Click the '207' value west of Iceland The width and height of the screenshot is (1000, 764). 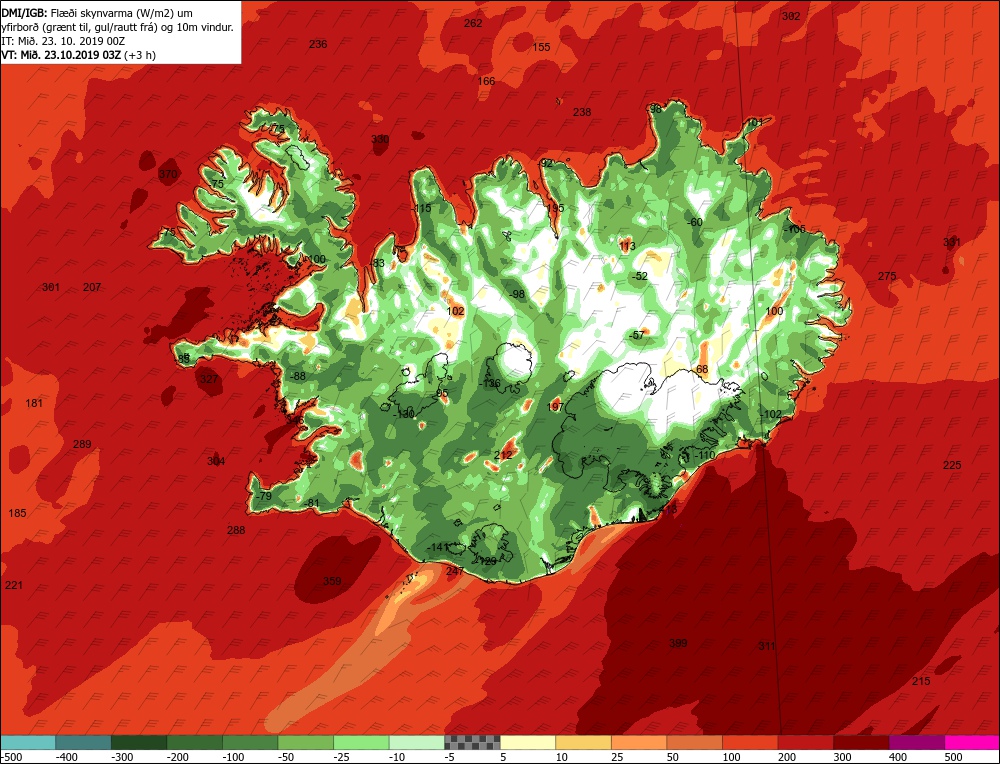92,287
